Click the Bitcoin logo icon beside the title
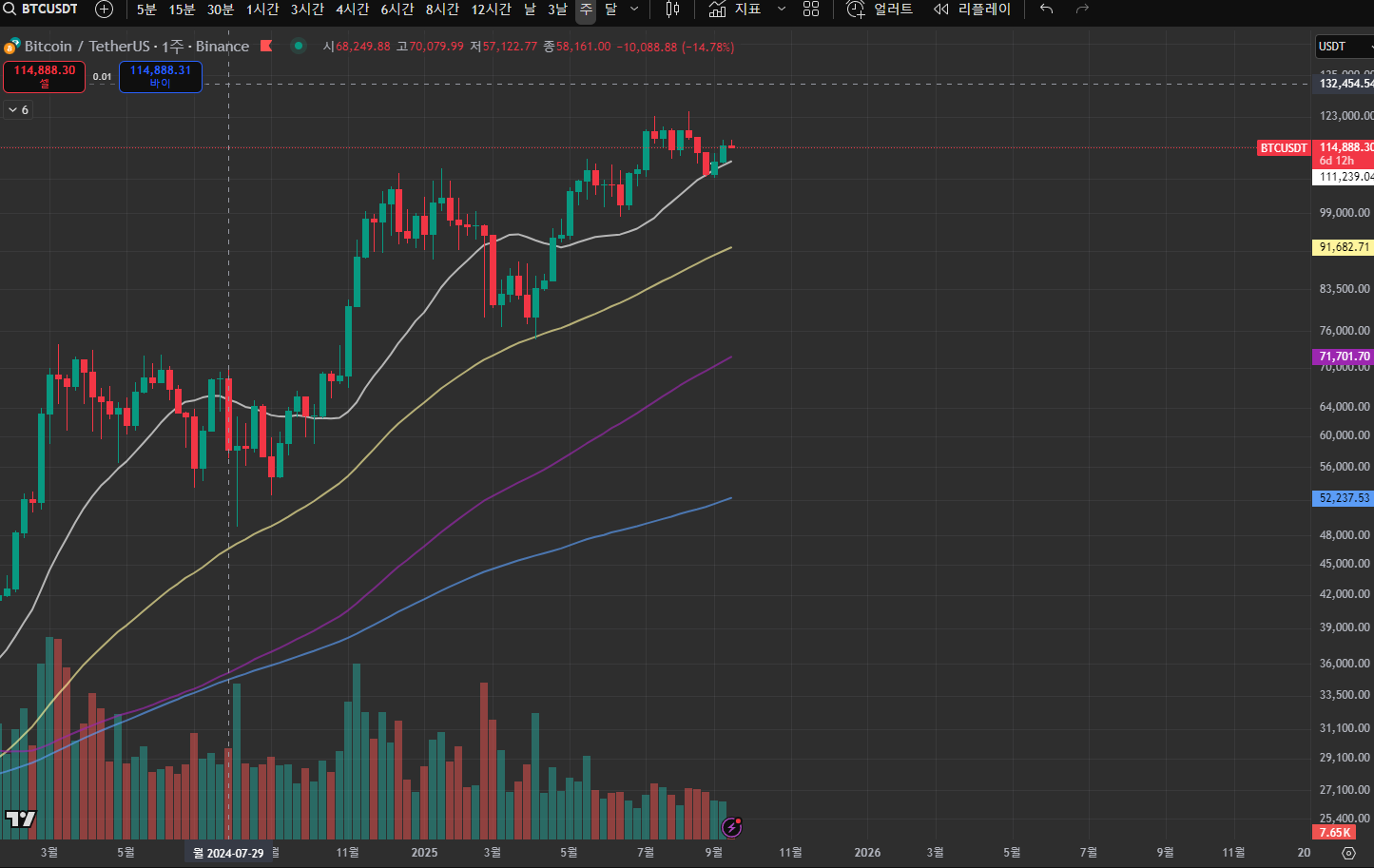This screenshot has height=868, width=1374. tap(12, 47)
